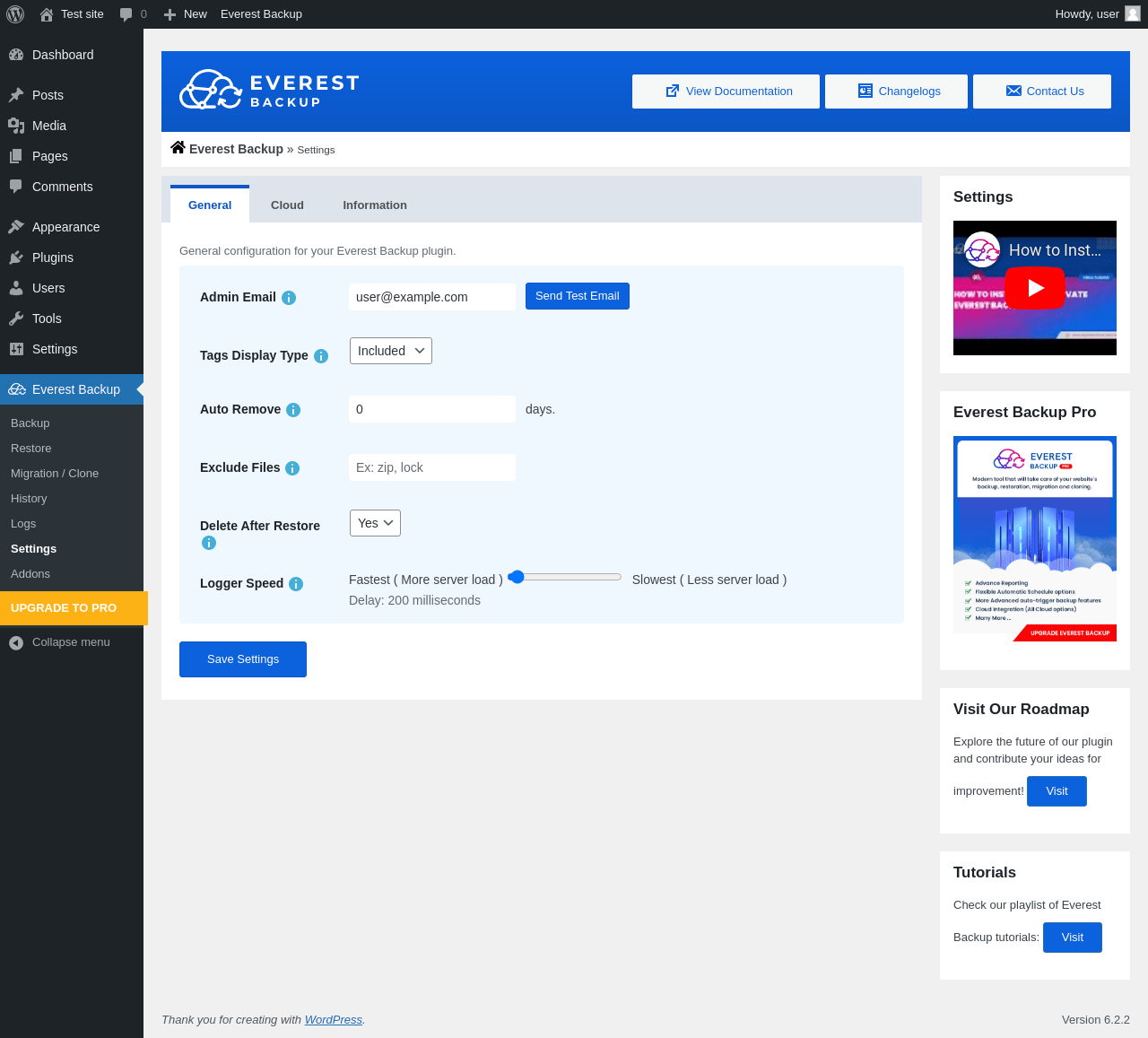Image resolution: width=1148 pixels, height=1038 pixels.
Task: Click the Comments bubble icon in sidebar
Action: pyautogui.click(x=16, y=187)
